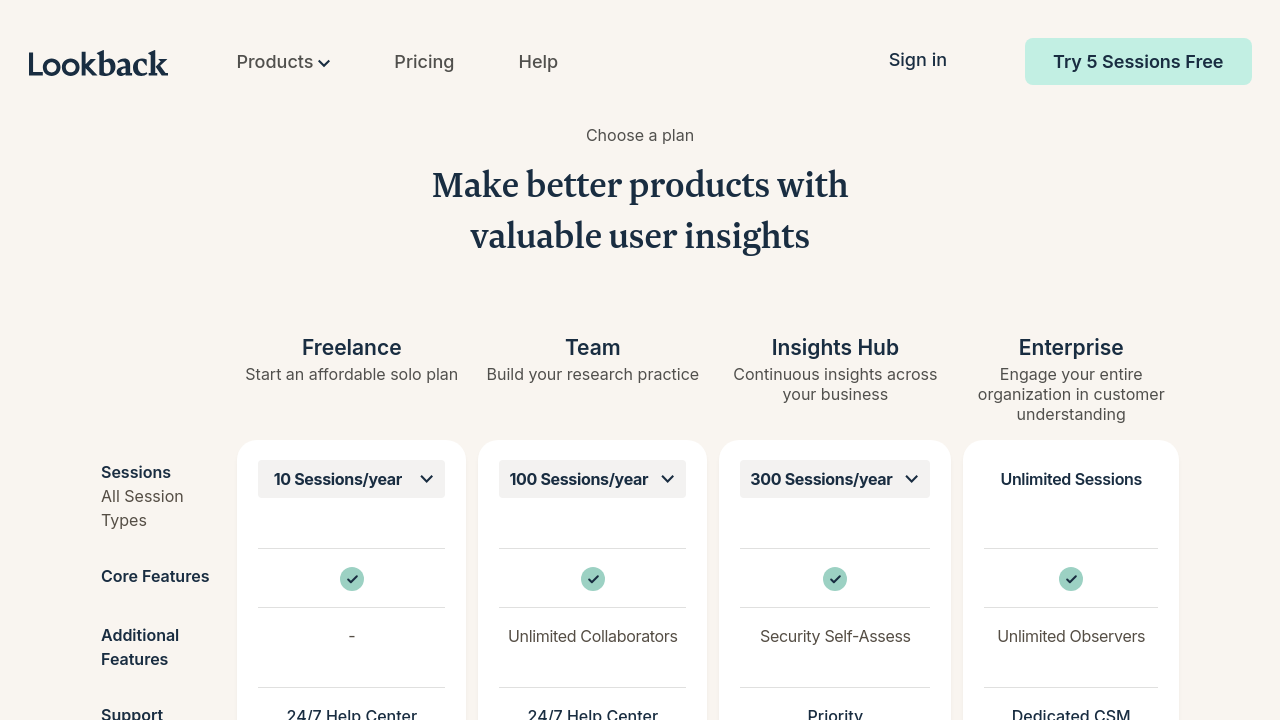Click Freelance Core Features checkmark icon
1280x720 pixels.
[352, 579]
